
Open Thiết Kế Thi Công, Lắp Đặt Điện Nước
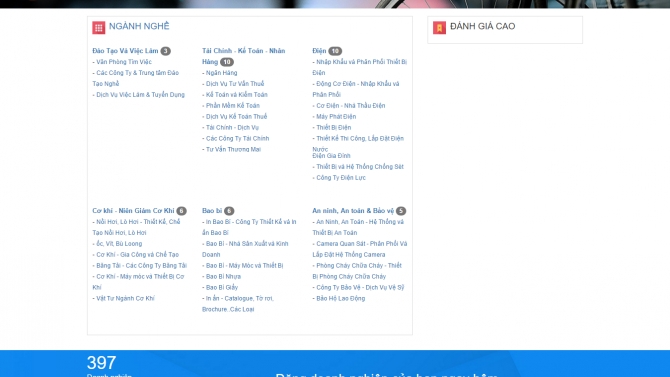tap(358, 144)
